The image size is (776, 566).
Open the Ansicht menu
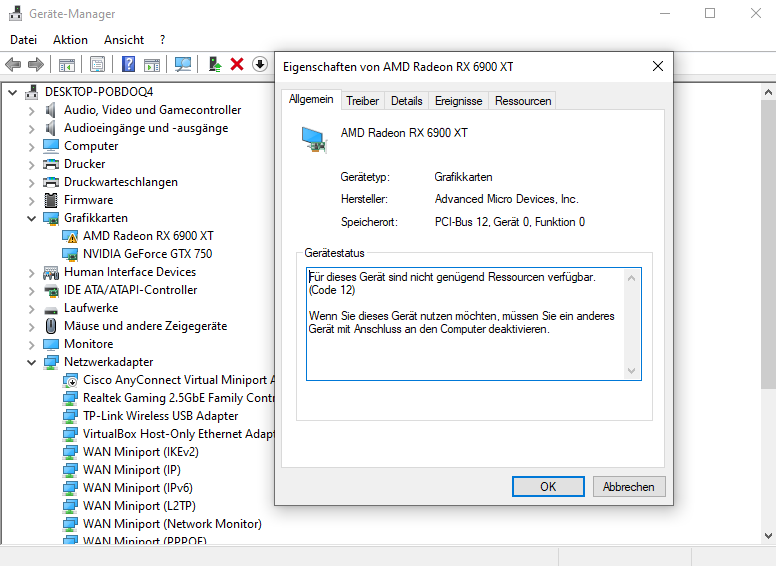point(124,40)
